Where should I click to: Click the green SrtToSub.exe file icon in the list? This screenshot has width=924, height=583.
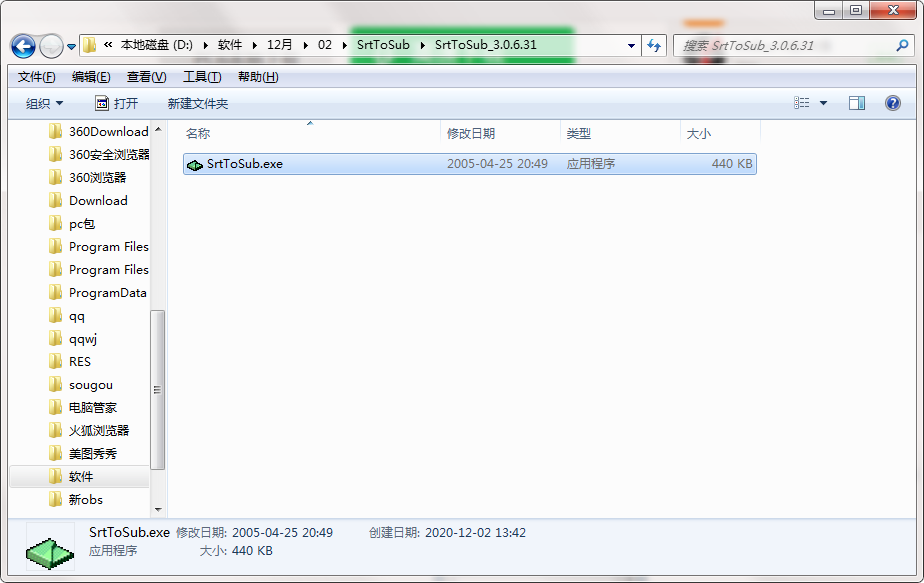pos(194,165)
